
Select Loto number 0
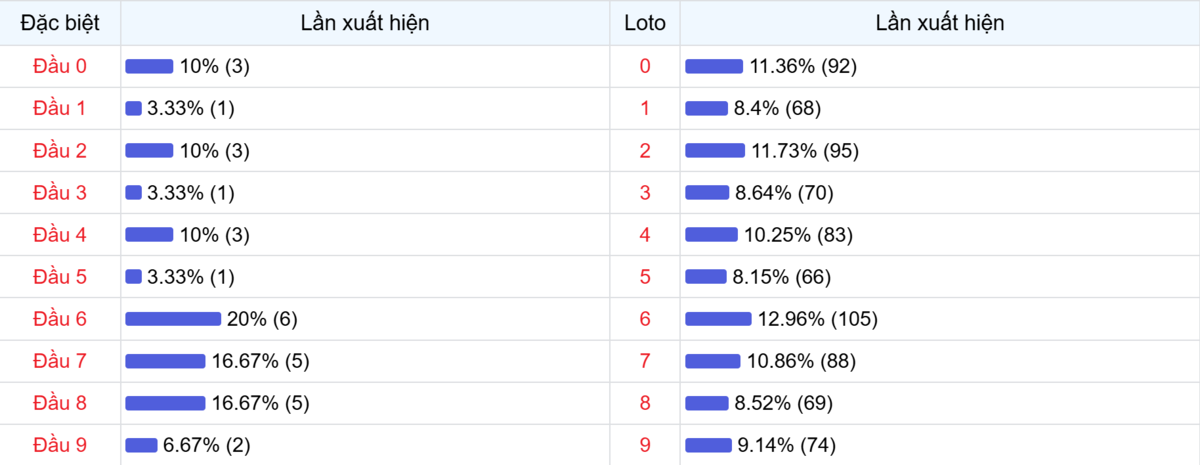(644, 66)
